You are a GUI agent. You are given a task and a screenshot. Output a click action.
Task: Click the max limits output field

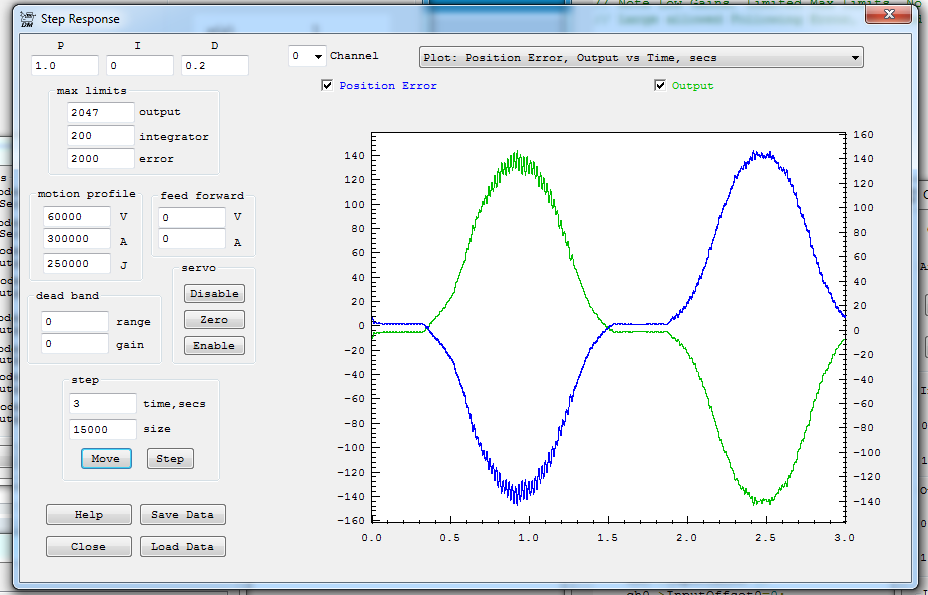click(x=100, y=113)
